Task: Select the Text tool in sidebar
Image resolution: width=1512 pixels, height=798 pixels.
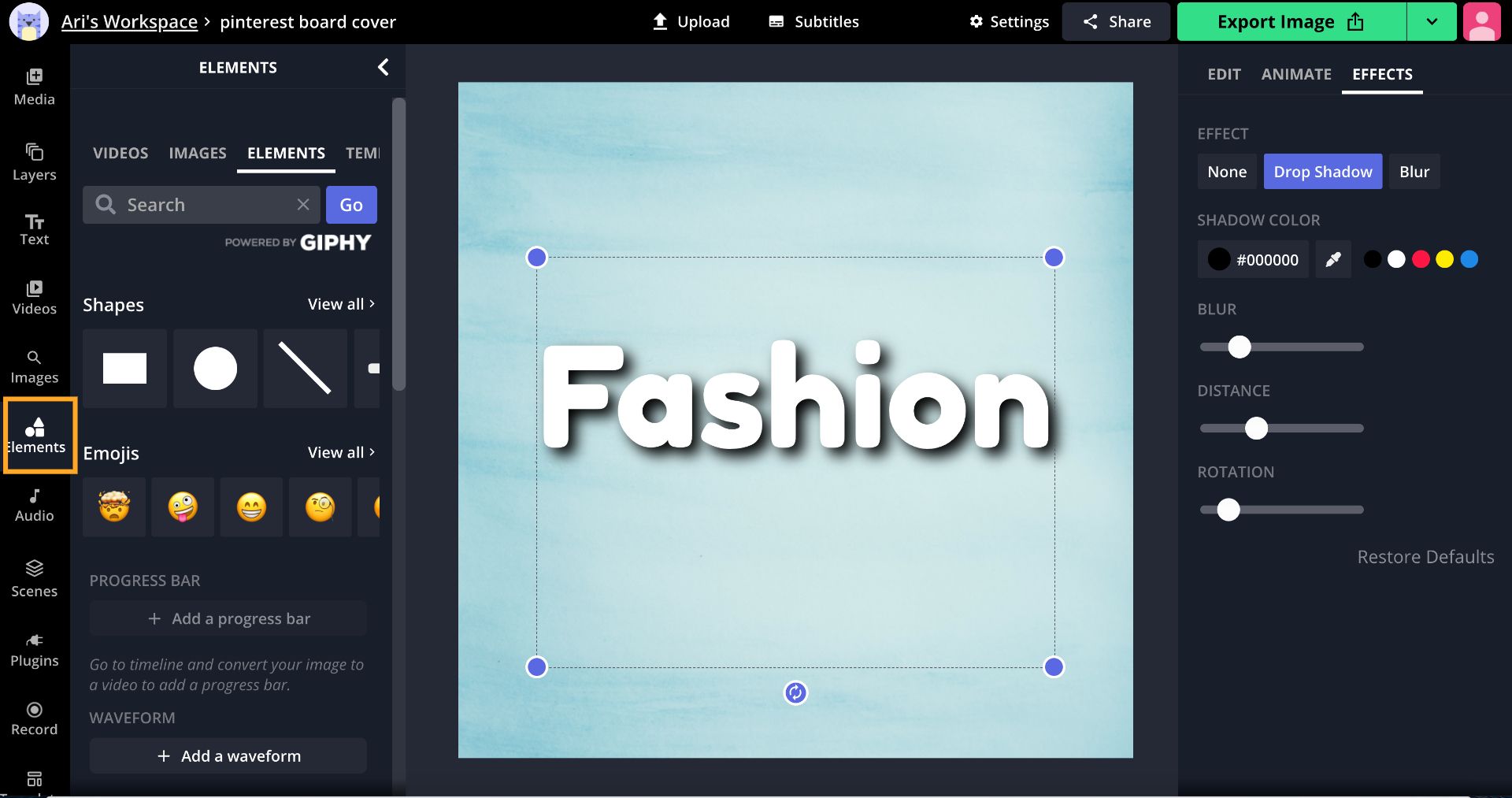Action: (x=34, y=229)
